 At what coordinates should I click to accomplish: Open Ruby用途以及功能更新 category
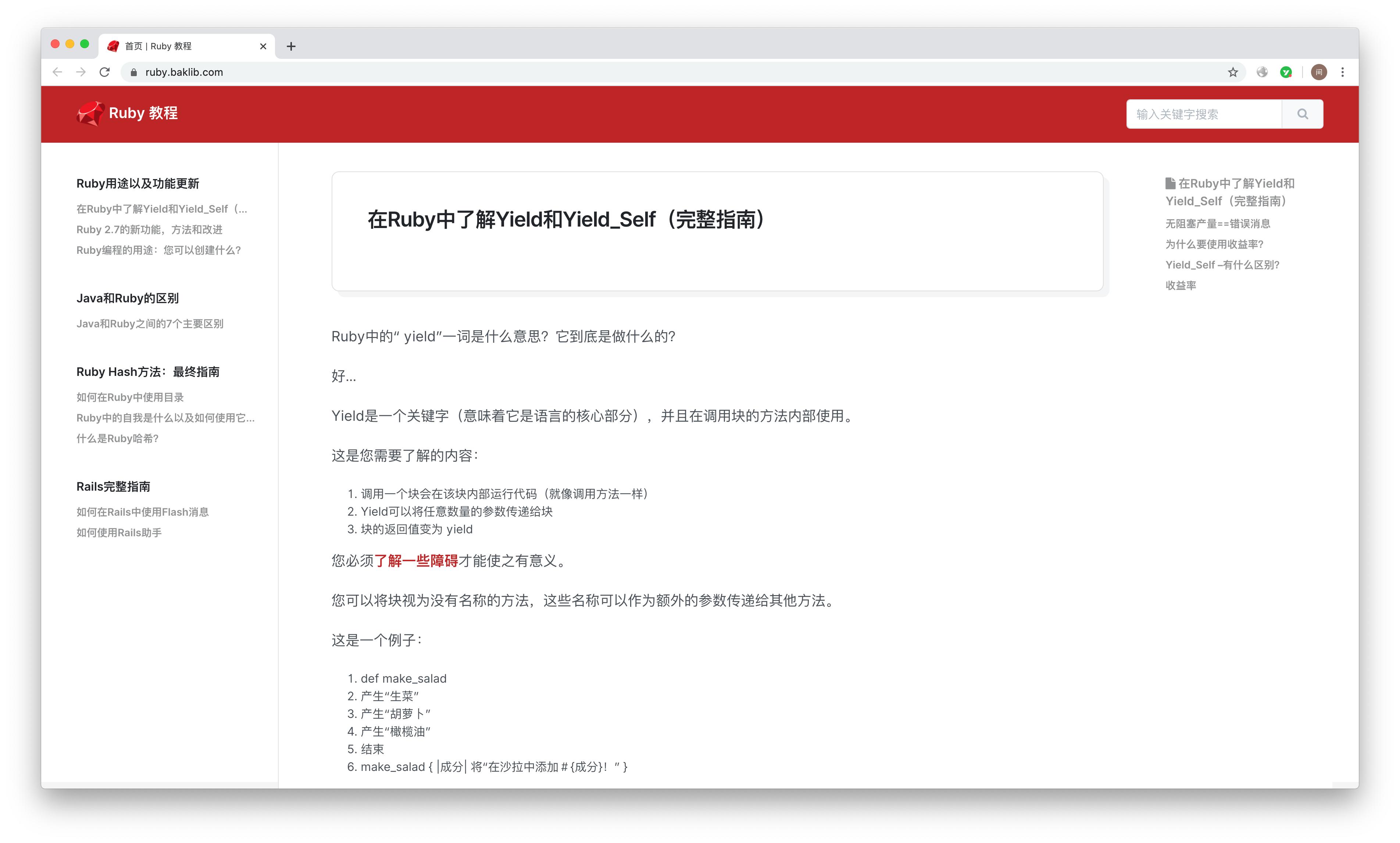[x=138, y=184]
